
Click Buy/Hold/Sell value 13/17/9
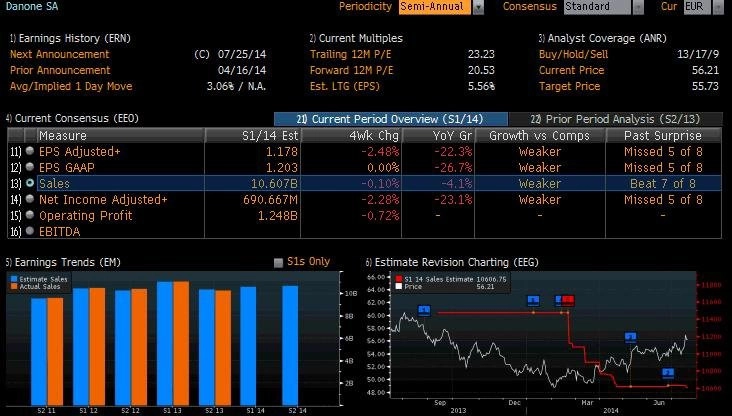click(698, 54)
